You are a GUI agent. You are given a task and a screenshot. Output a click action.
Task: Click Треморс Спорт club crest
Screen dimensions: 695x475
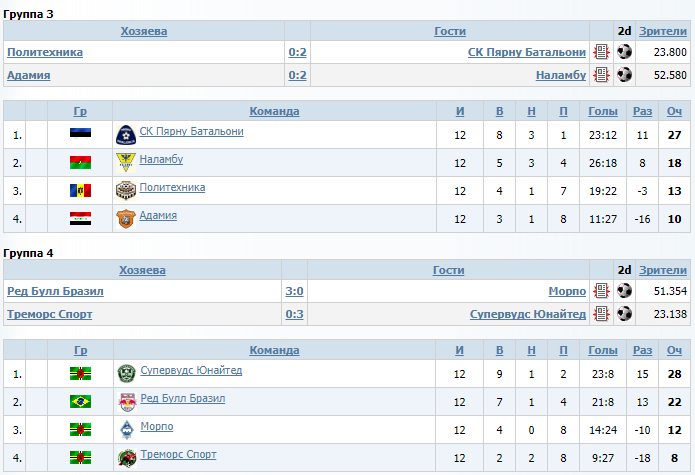[127, 458]
